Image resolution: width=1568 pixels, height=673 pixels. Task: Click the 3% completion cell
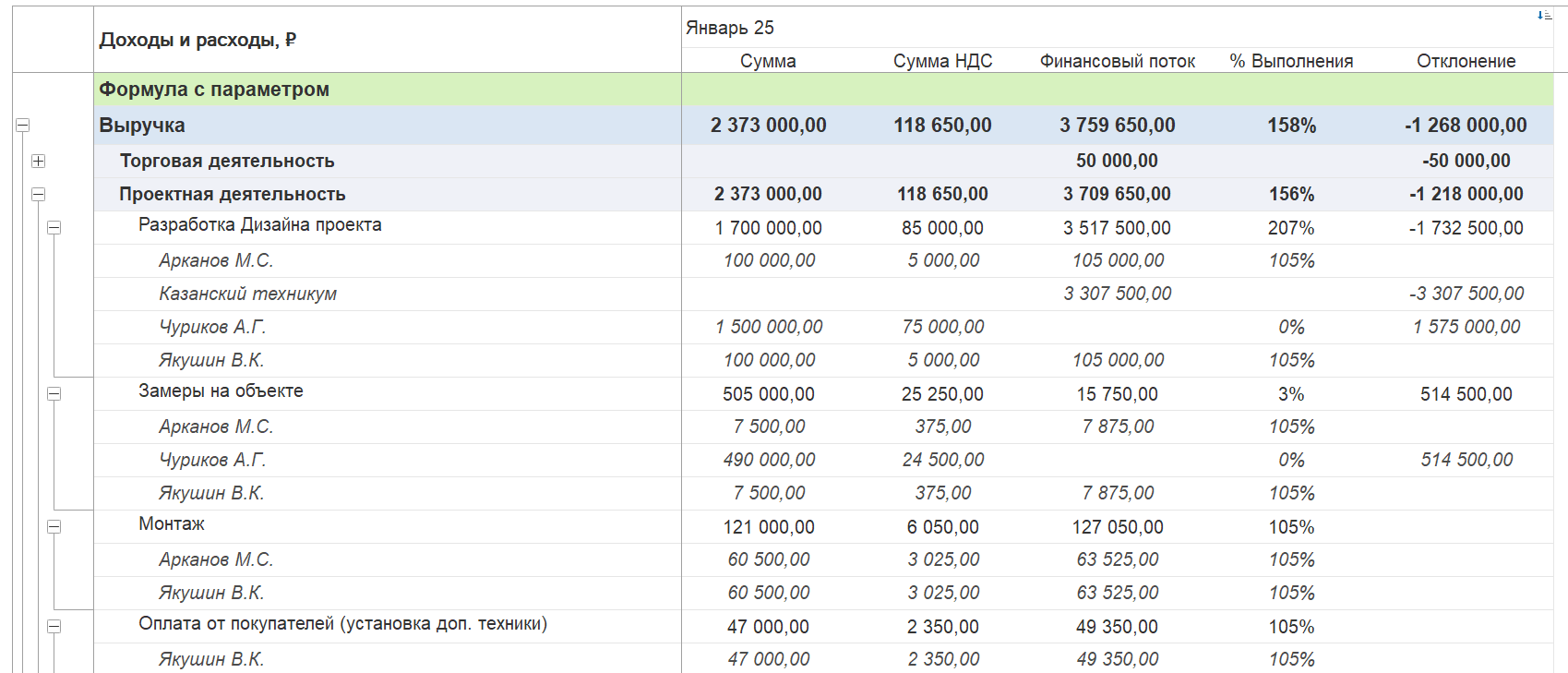coord(1291,394)
